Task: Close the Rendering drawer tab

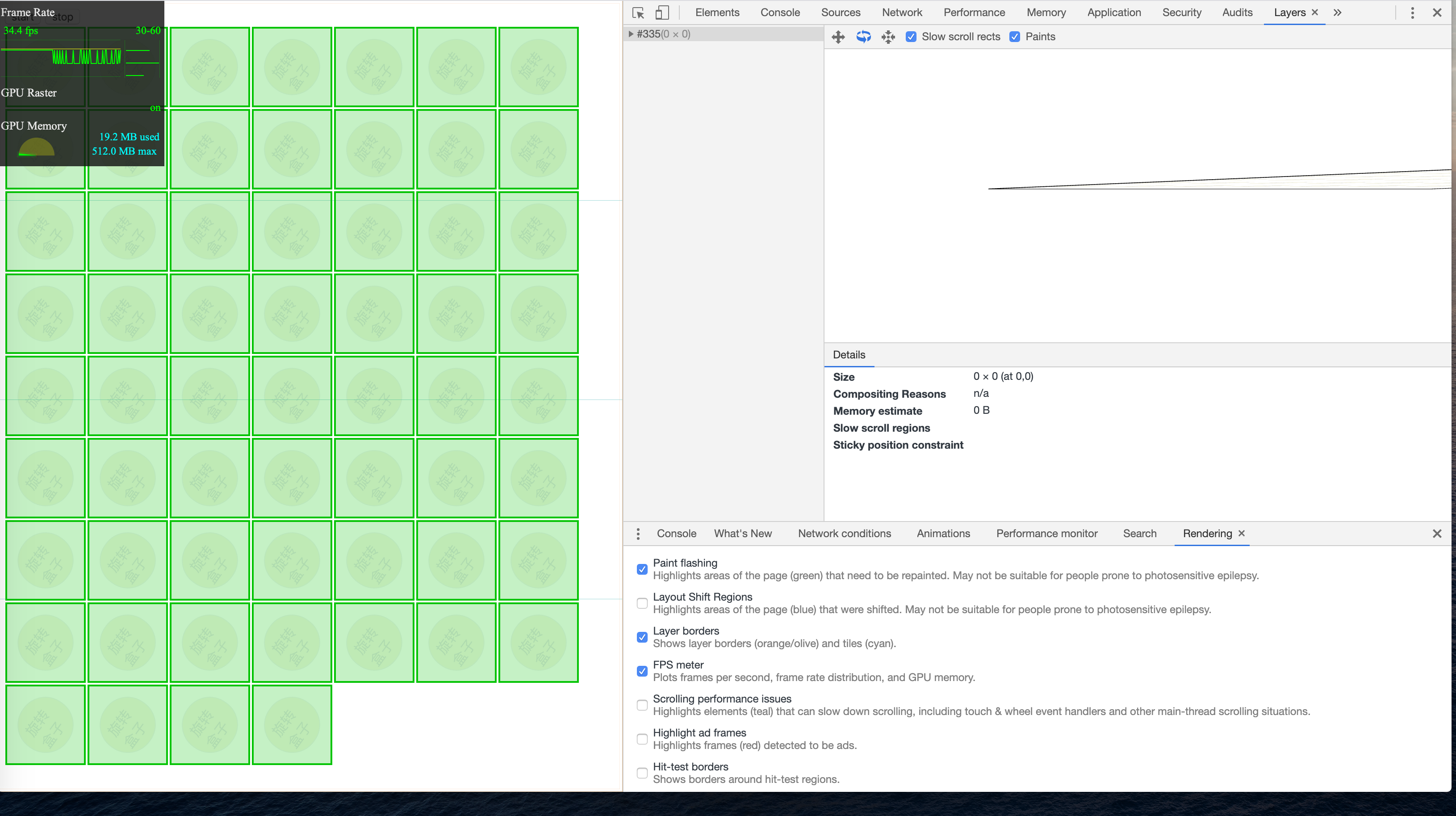Action: pyautogui.click(x=1241, y=533)
